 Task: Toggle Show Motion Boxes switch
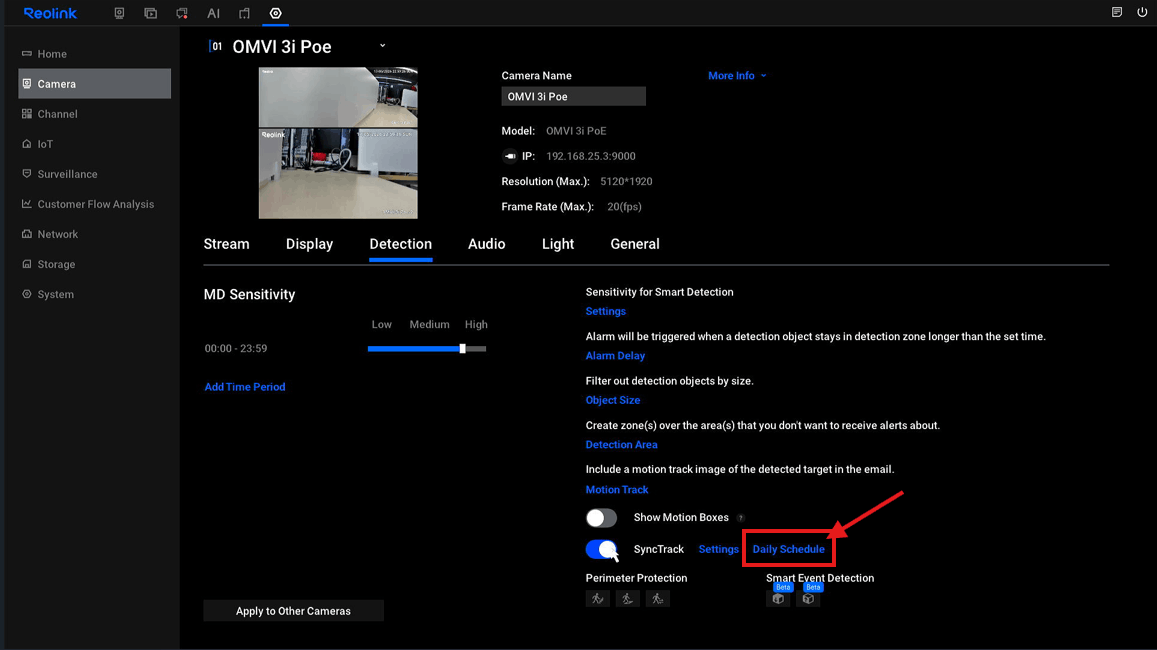point(601,518)
